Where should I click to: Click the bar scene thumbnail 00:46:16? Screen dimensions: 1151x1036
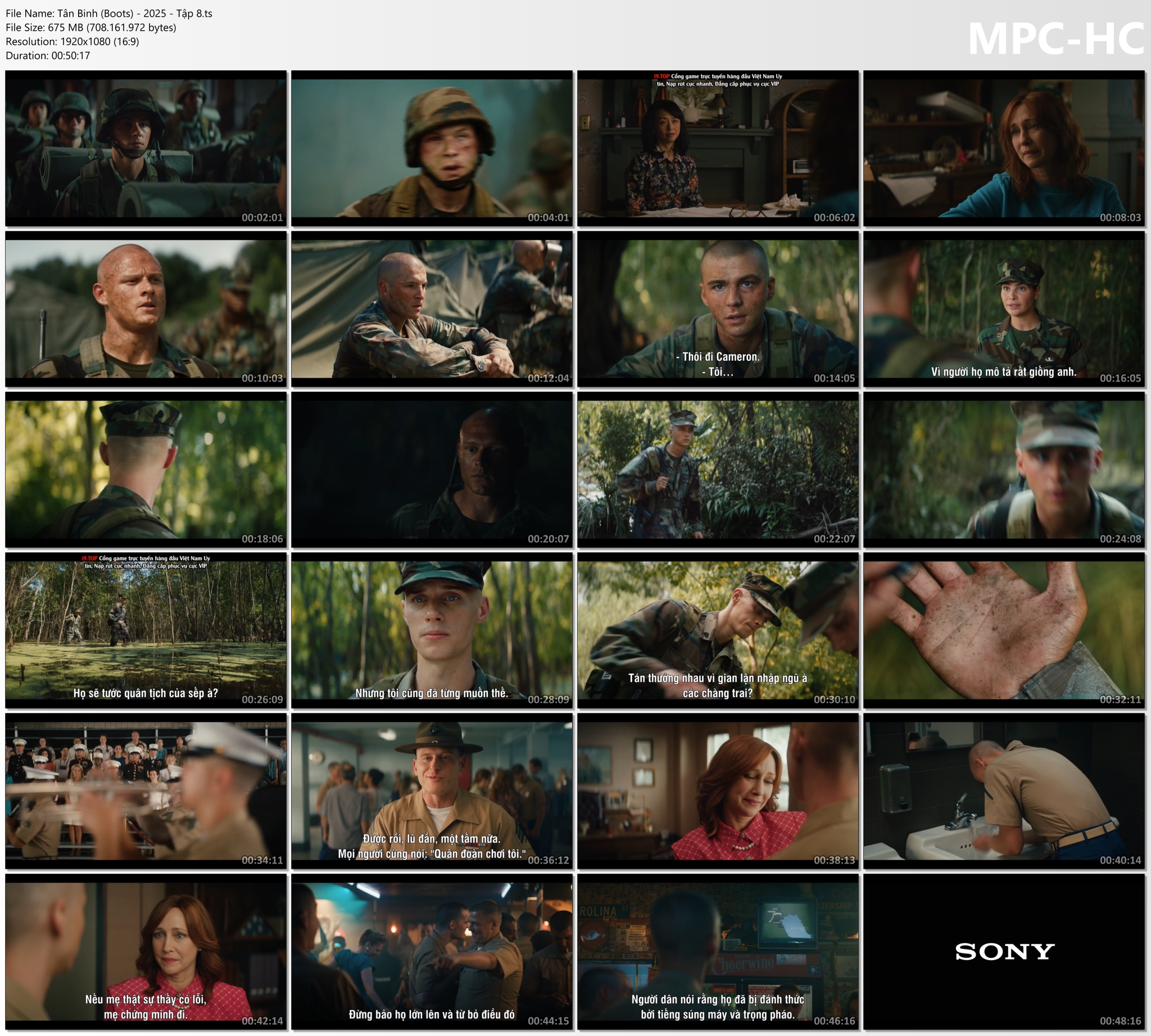pos(718,951)
